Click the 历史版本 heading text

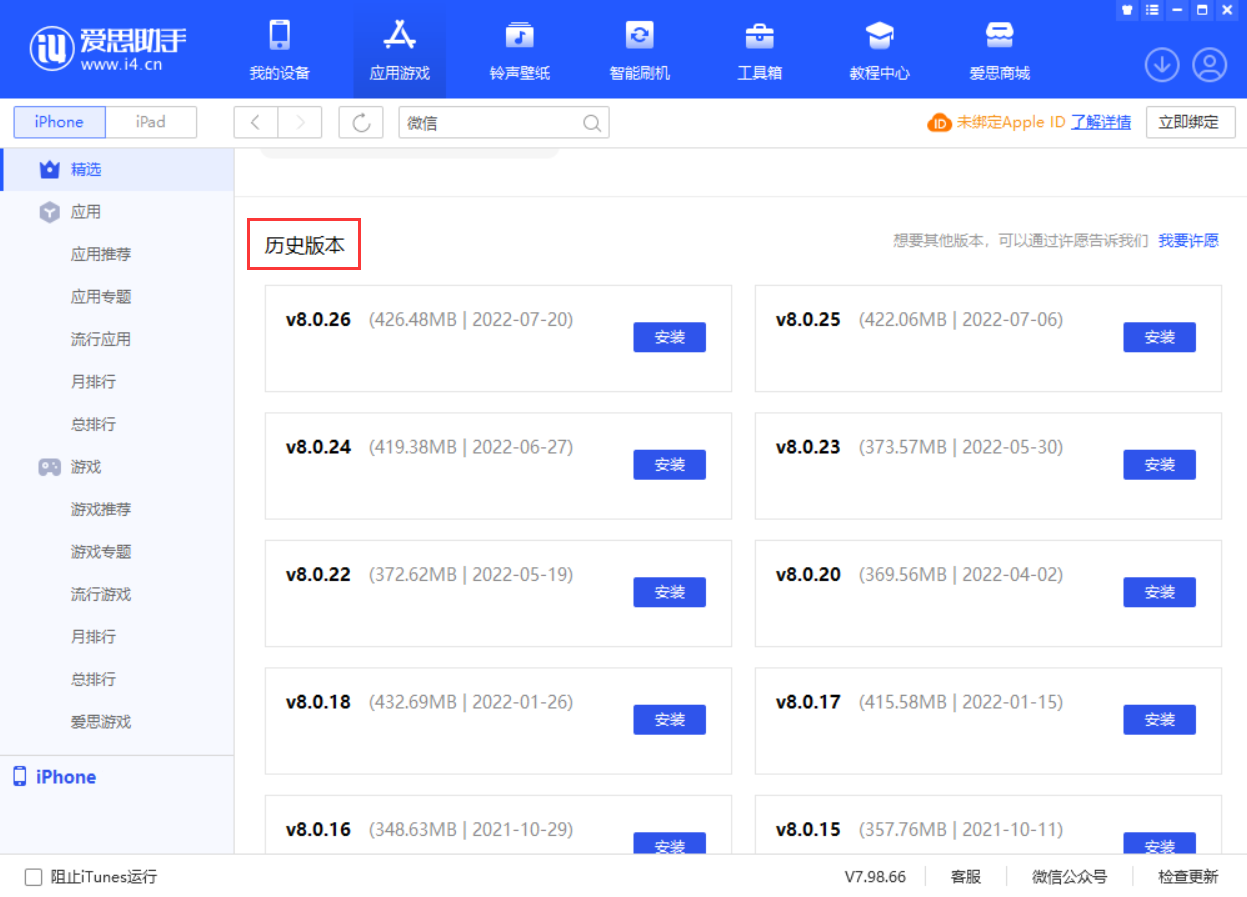pos(304,245)
